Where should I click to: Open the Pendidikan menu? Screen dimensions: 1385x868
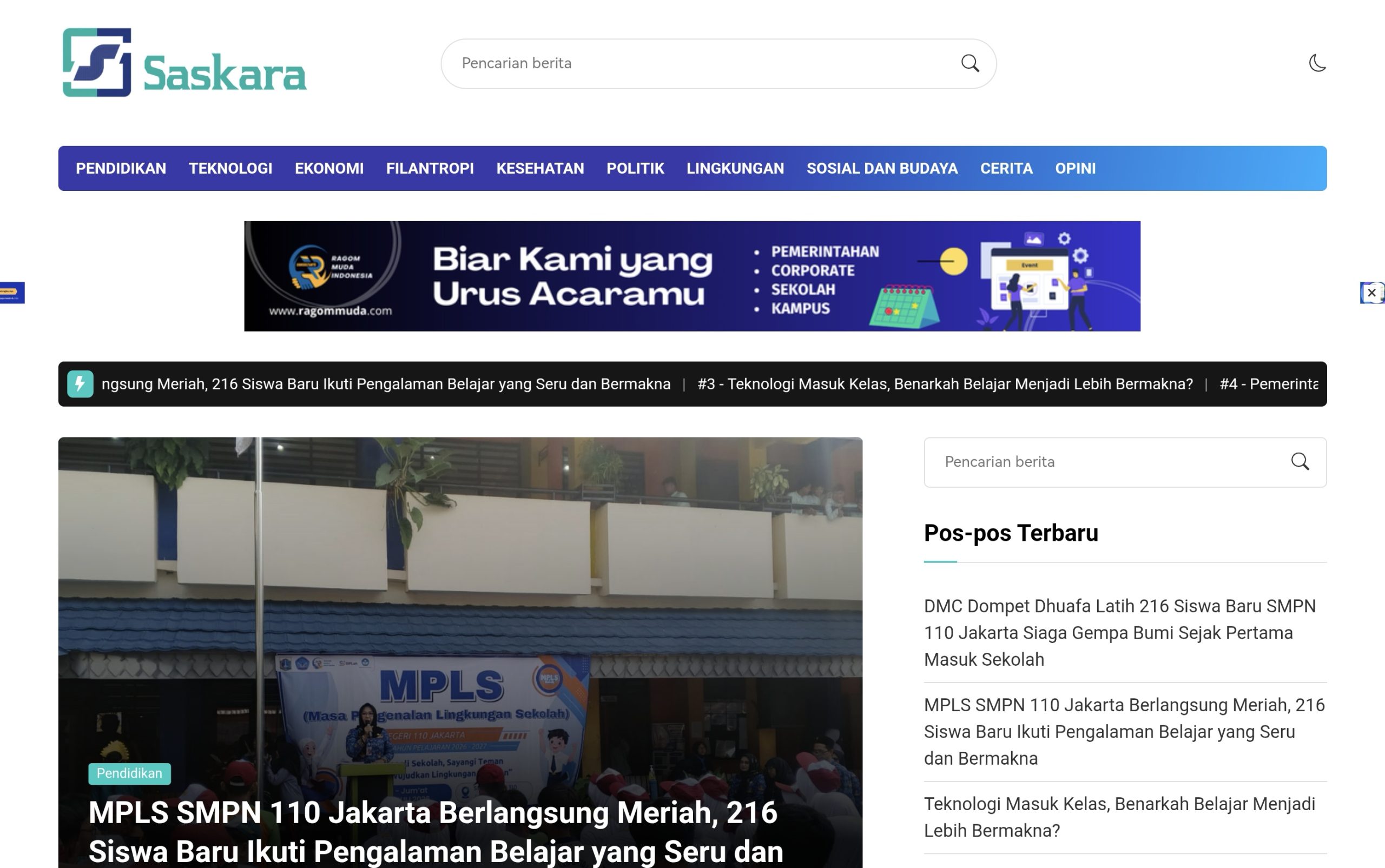coord(121,168)
